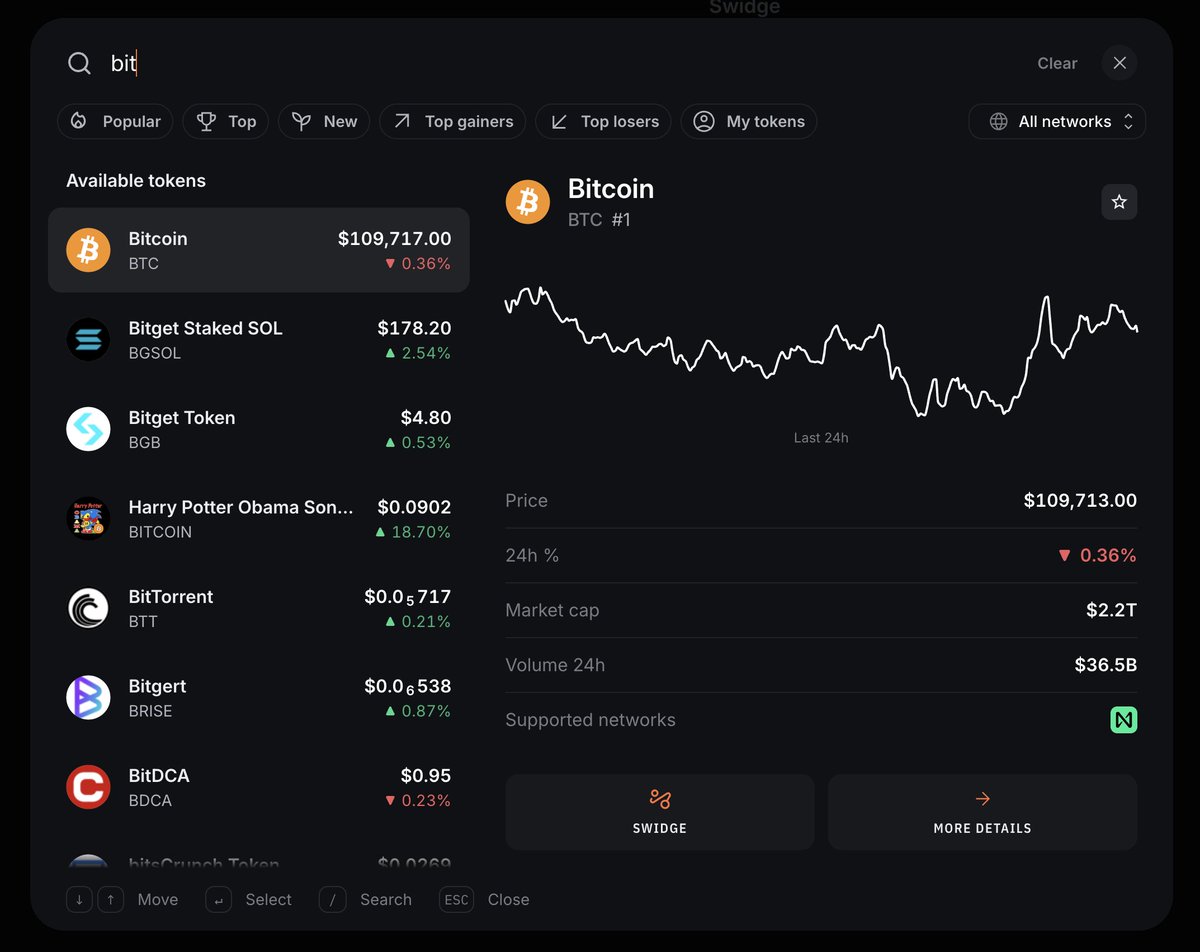Filter by Popular tokens
The image size is (1200, 952).
click(115, 121)
